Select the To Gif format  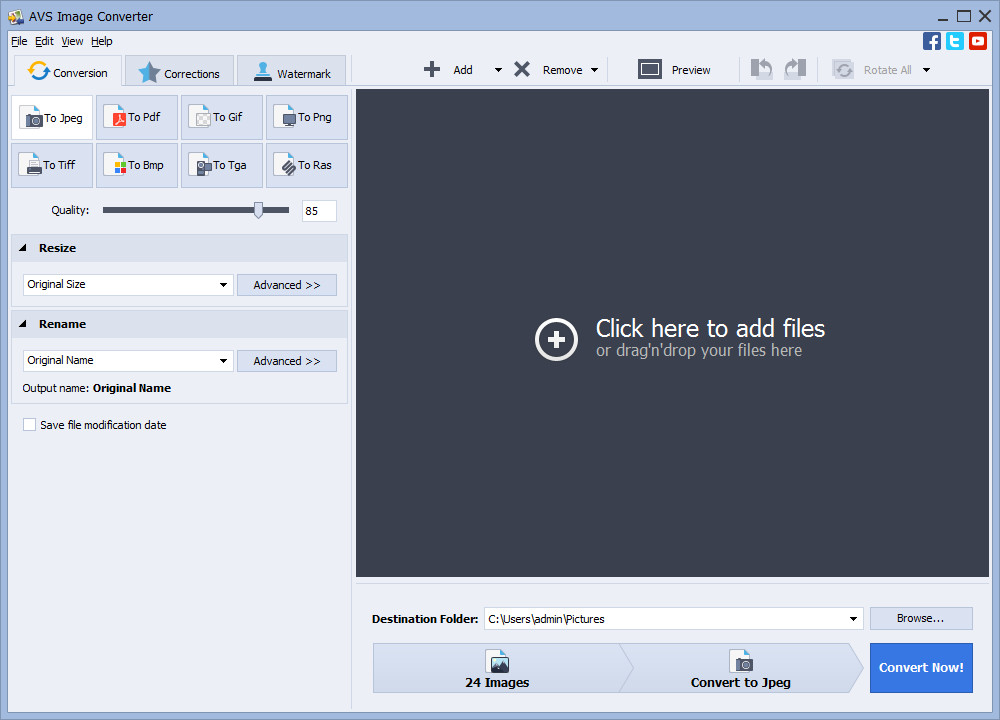tap(221, 117)
